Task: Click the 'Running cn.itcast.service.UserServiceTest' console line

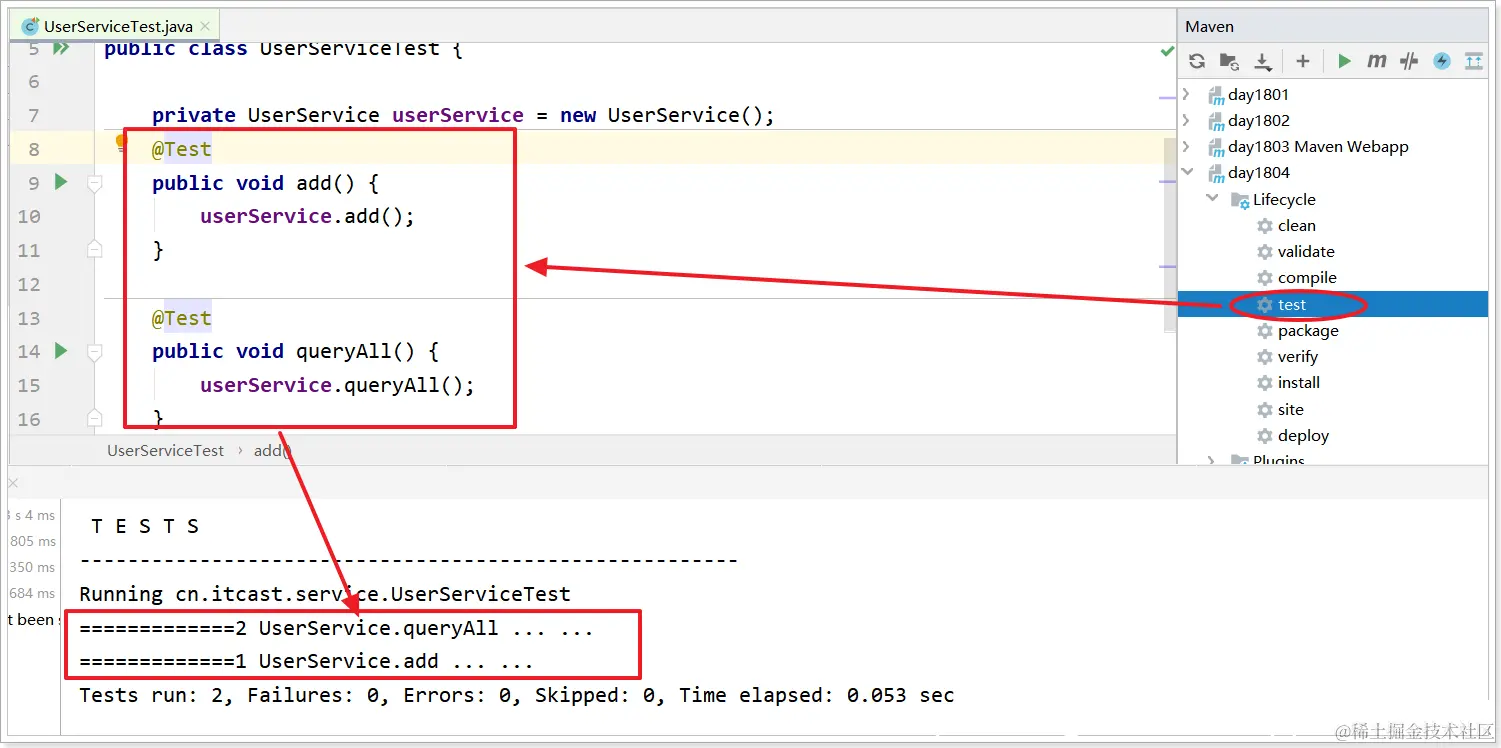Action: (x=325, y=594)
